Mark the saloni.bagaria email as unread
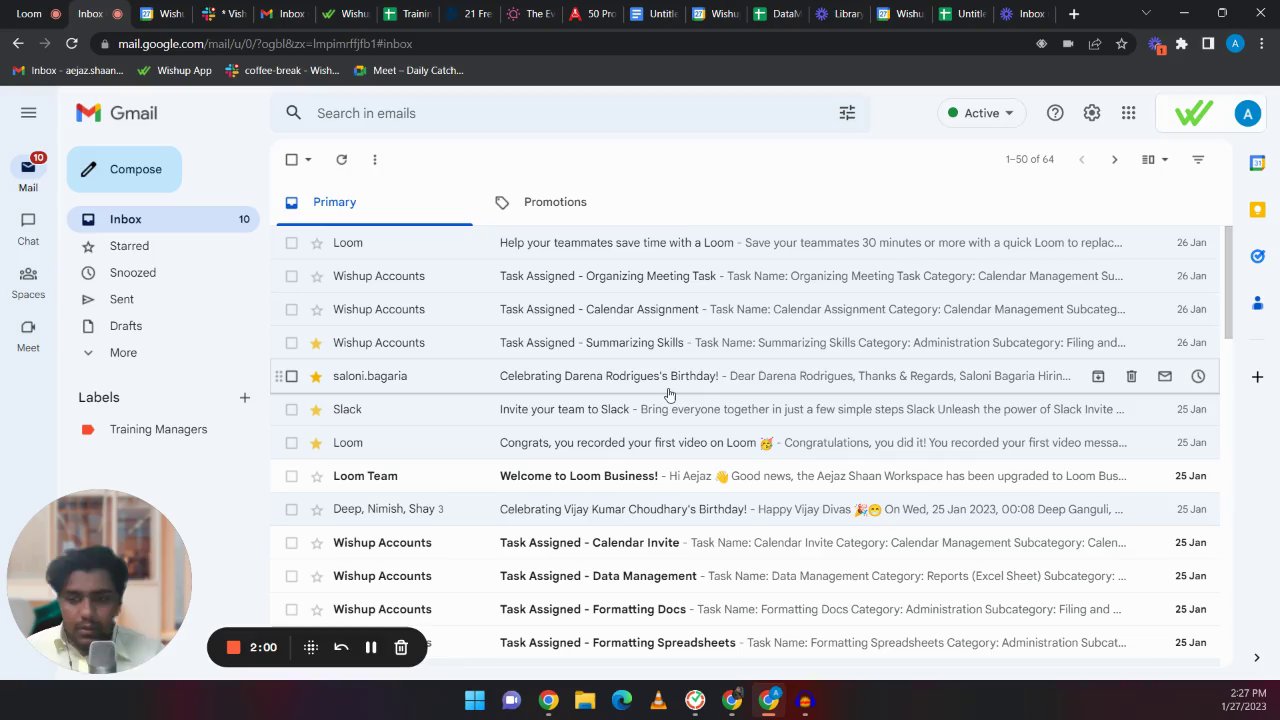Viewport: 1280px width, 720px height. click(1165, 376)
